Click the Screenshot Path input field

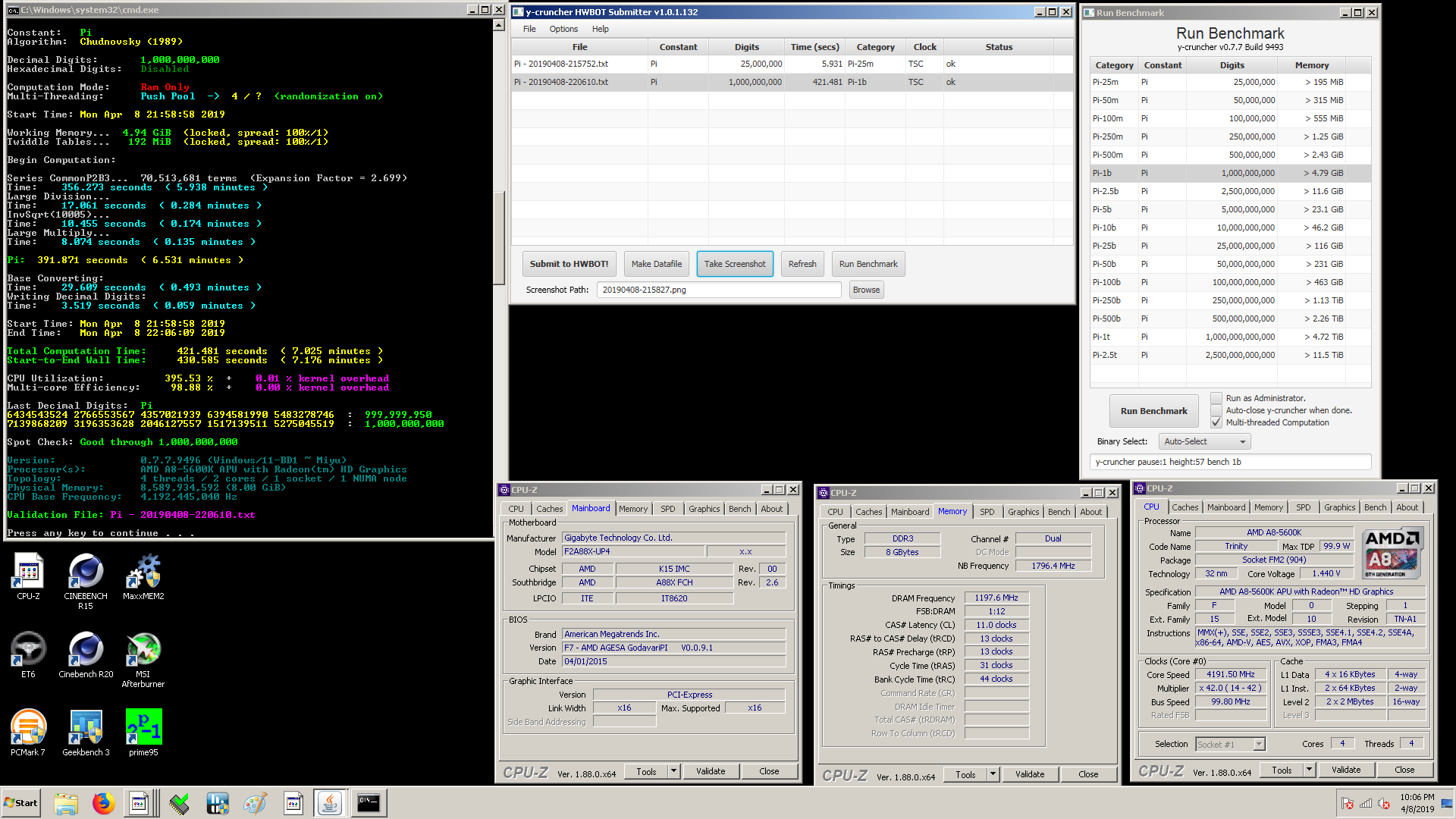pos(719,290)
